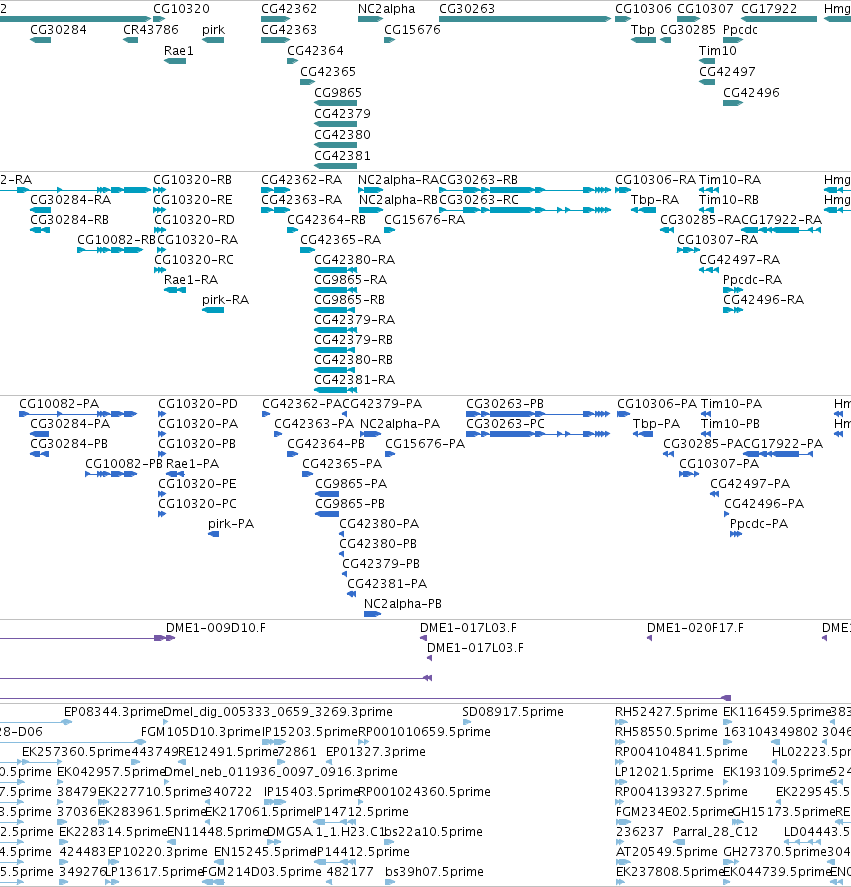Click protein CG17922-PA
Viewport: 851px width, 887px height.
click(783, 444)
